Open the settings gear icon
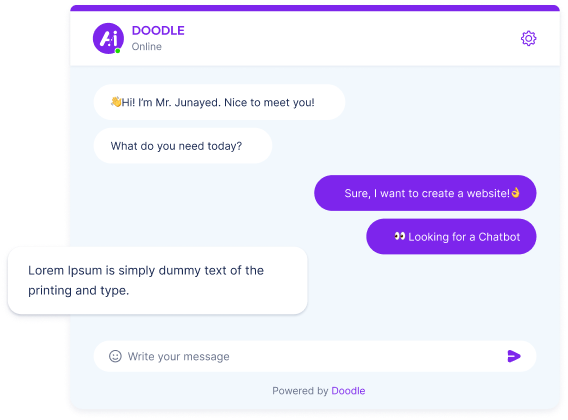 tap(528, 38)
